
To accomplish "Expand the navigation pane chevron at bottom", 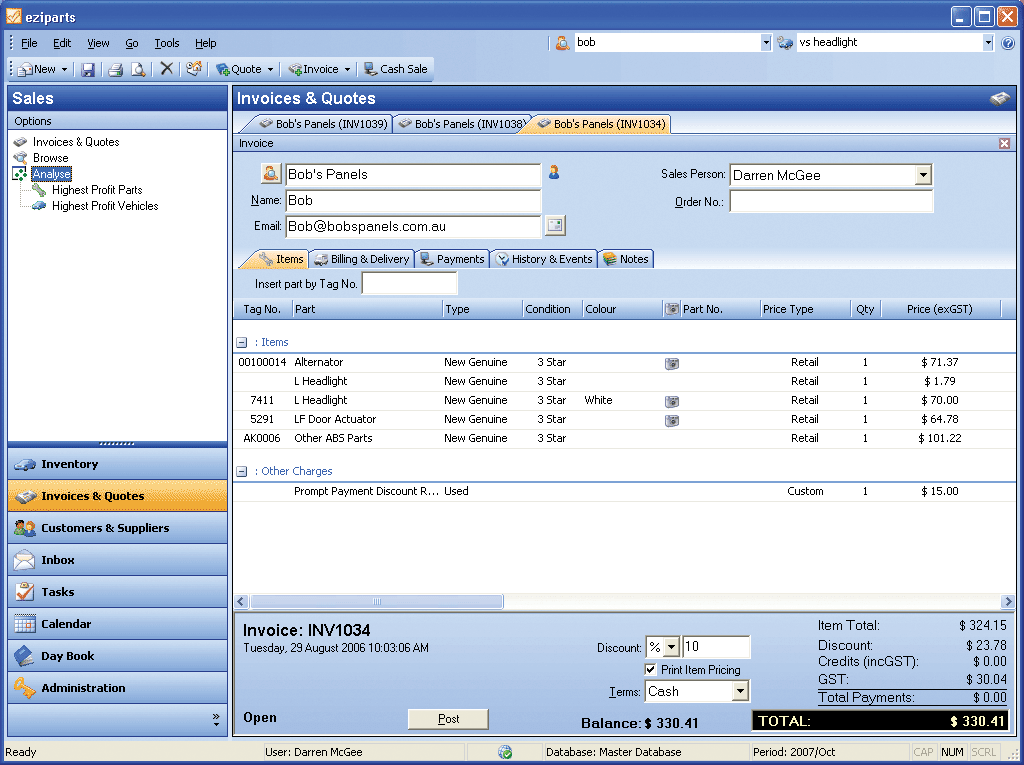I will 216,719.
